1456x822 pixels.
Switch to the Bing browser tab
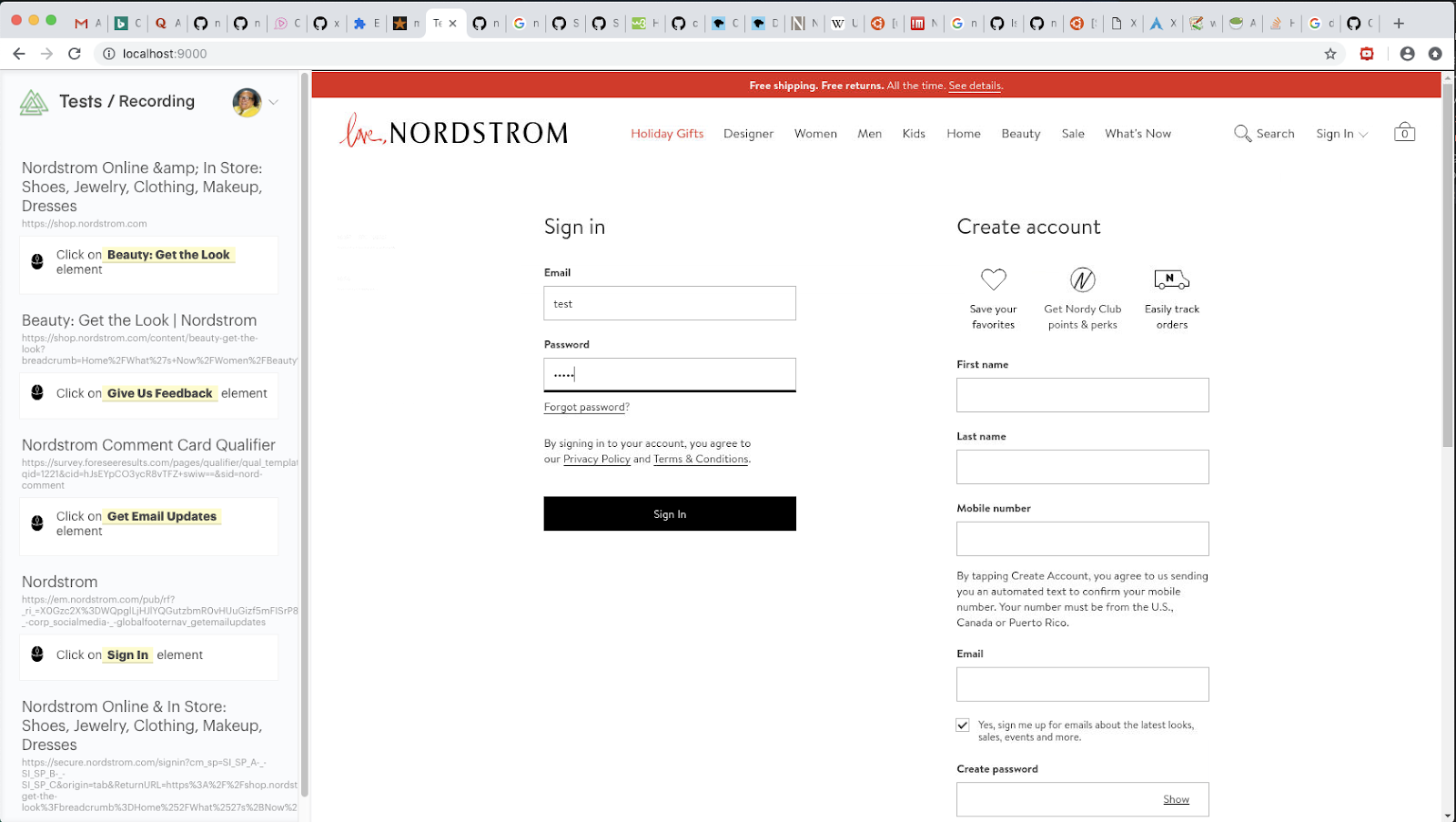point(121,24)
